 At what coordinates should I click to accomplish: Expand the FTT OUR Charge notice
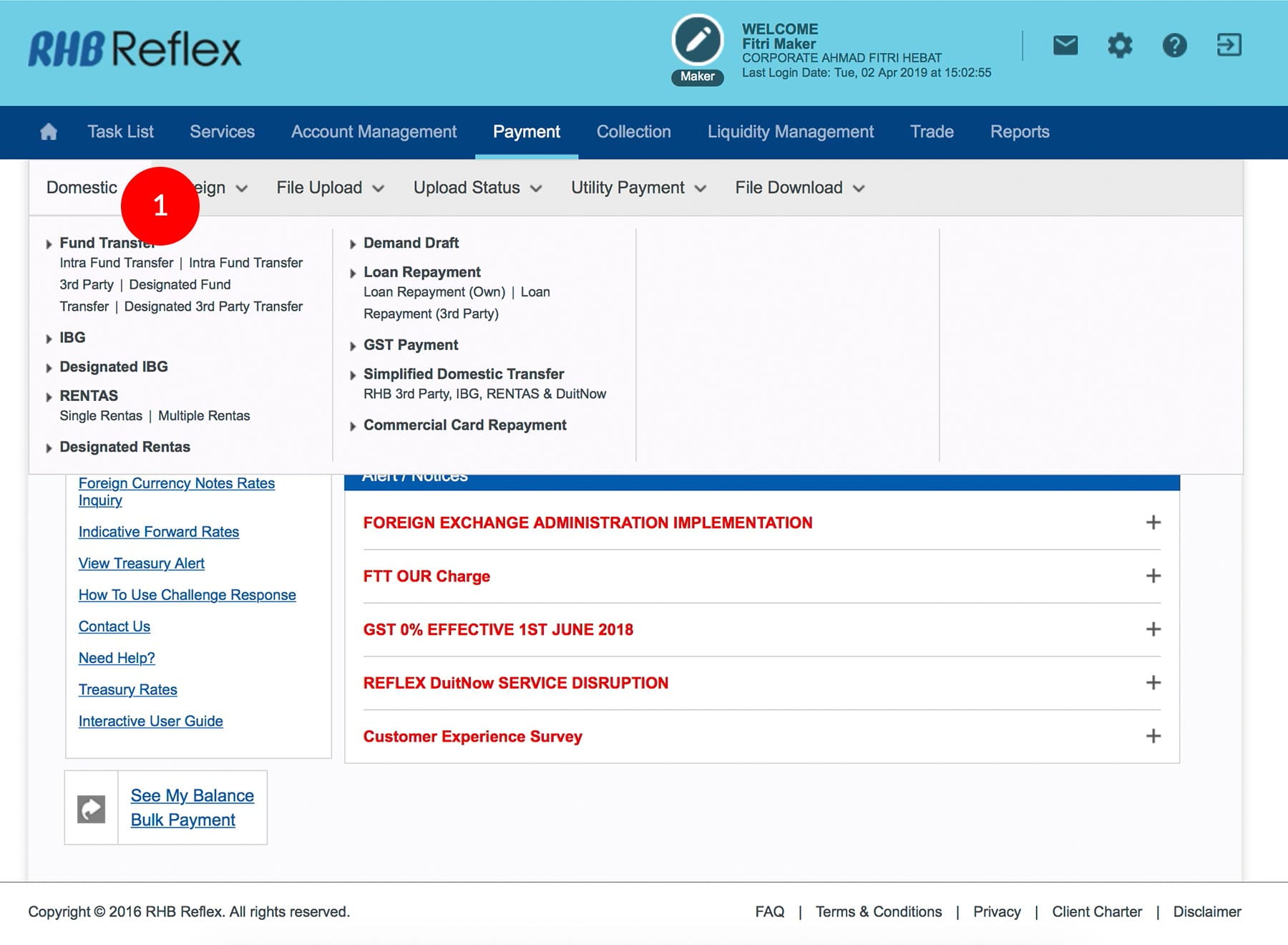pyautogui.click(x=1153, y=576)
